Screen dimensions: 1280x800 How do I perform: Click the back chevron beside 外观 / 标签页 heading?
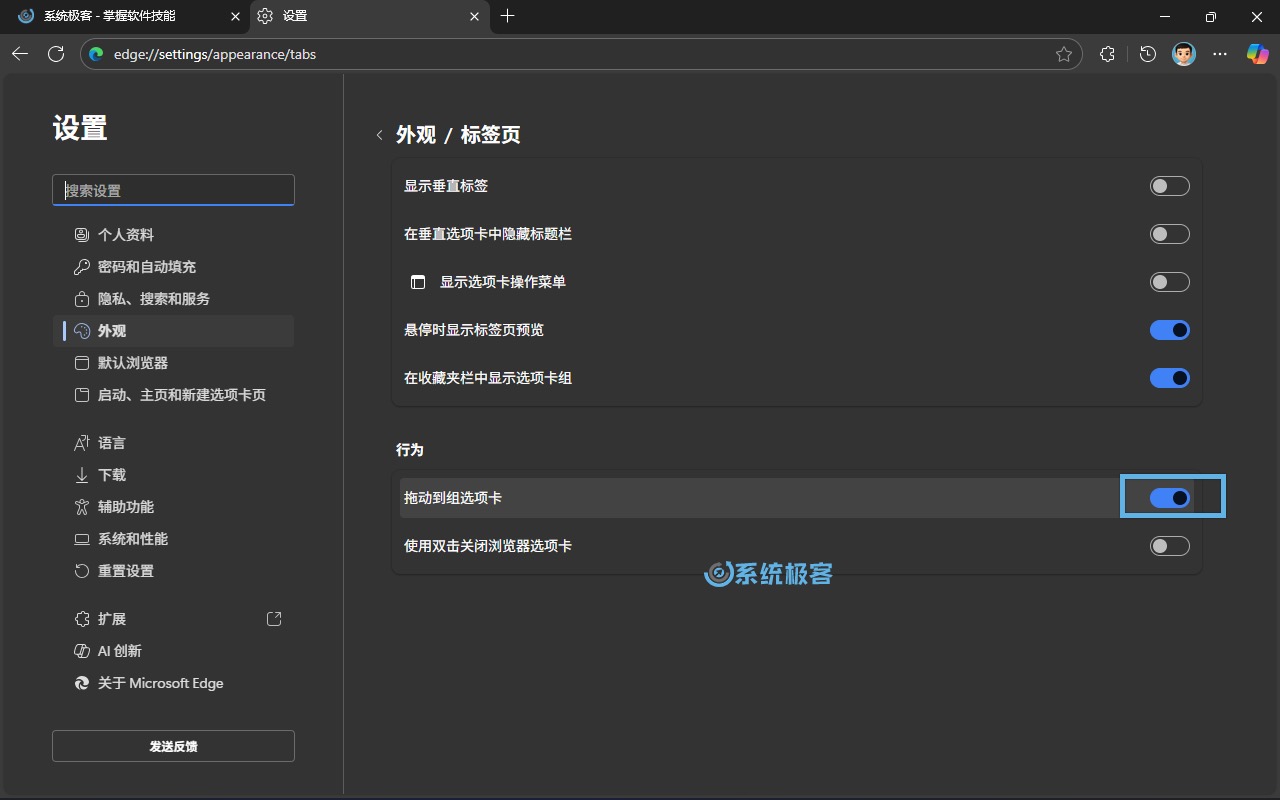pos(380,134)
